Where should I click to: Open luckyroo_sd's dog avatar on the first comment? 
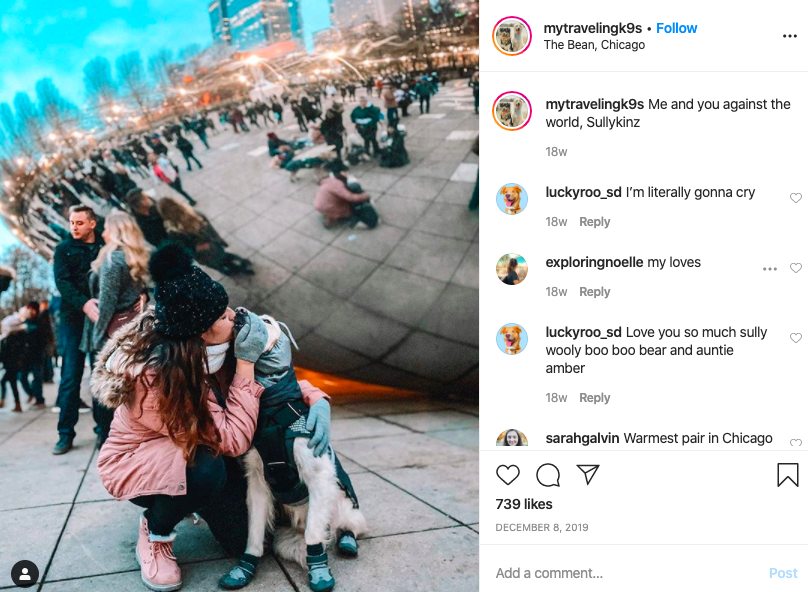click(x=512, y=198)
